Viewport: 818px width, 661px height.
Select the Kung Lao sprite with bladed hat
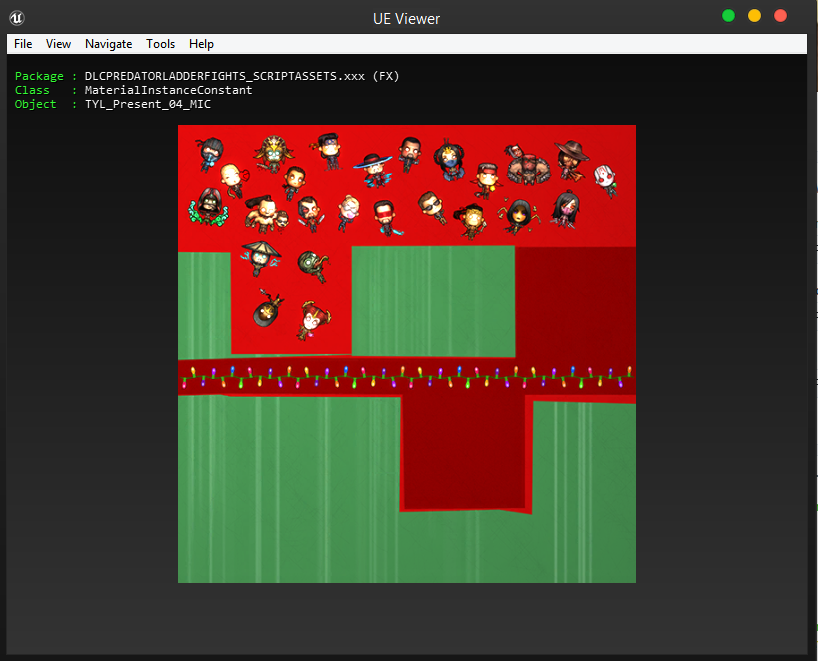coord(373,168)
